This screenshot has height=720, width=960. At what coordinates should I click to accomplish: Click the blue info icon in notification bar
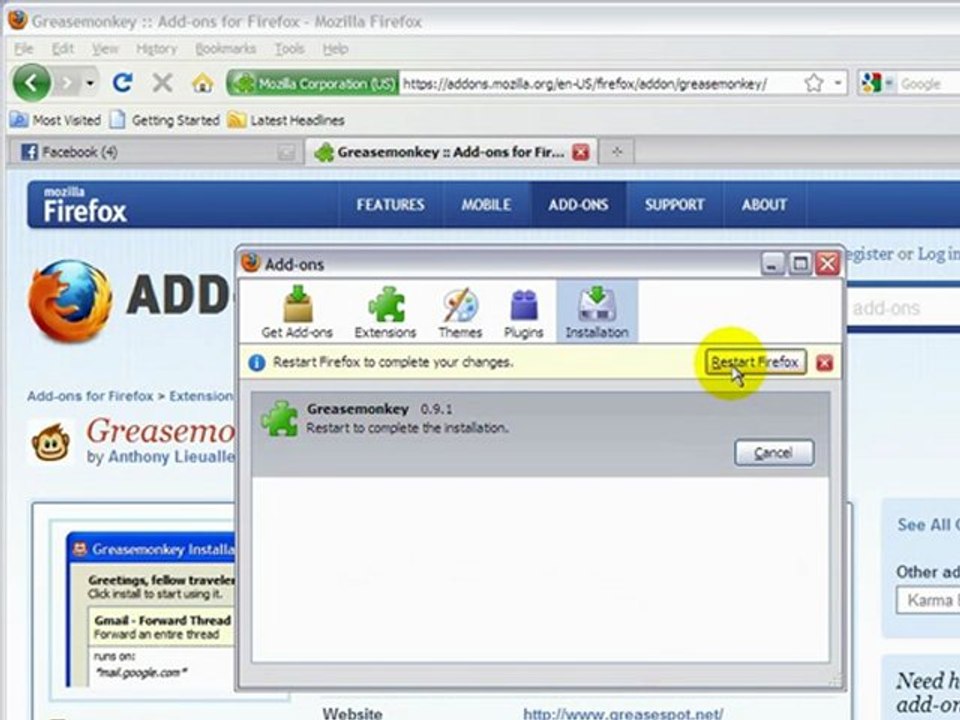257,362
